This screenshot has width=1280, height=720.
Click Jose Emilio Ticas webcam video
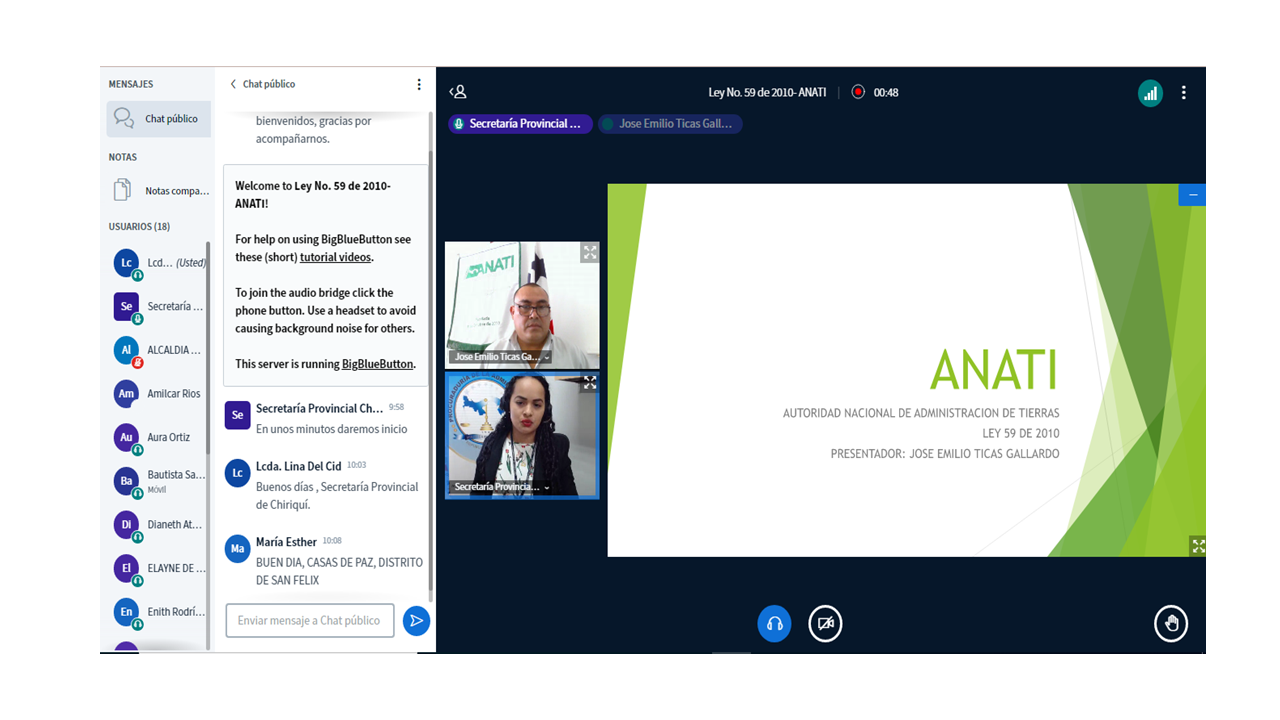(x=522, y=305)
